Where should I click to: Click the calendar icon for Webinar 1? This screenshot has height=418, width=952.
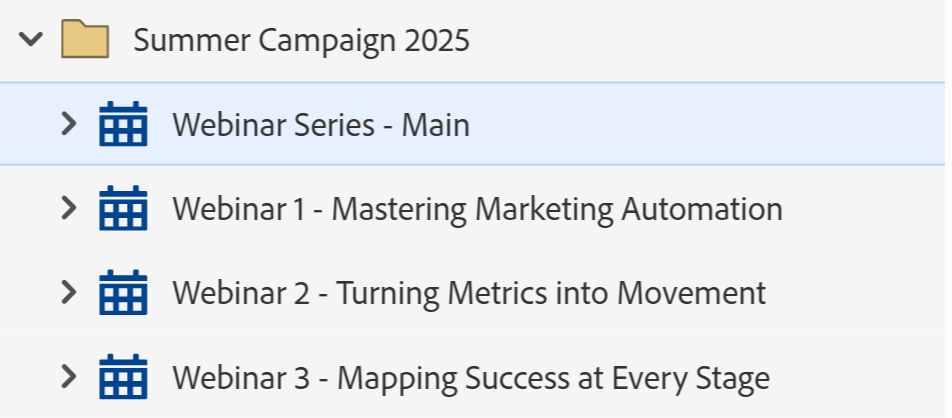pos(123,209)
